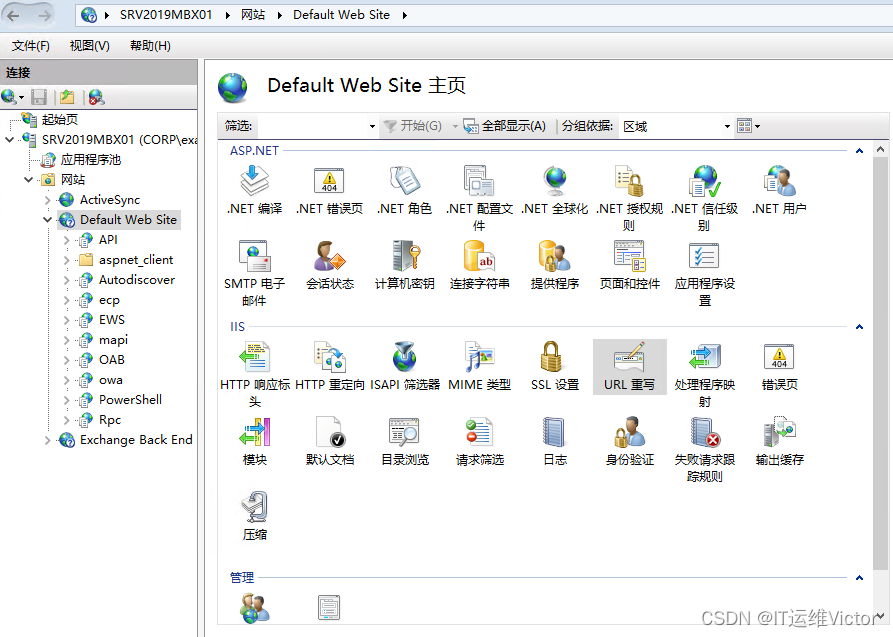Open the 文件(F) menu
This screenshot has width=893, height=637.
(x=31, y=46)
